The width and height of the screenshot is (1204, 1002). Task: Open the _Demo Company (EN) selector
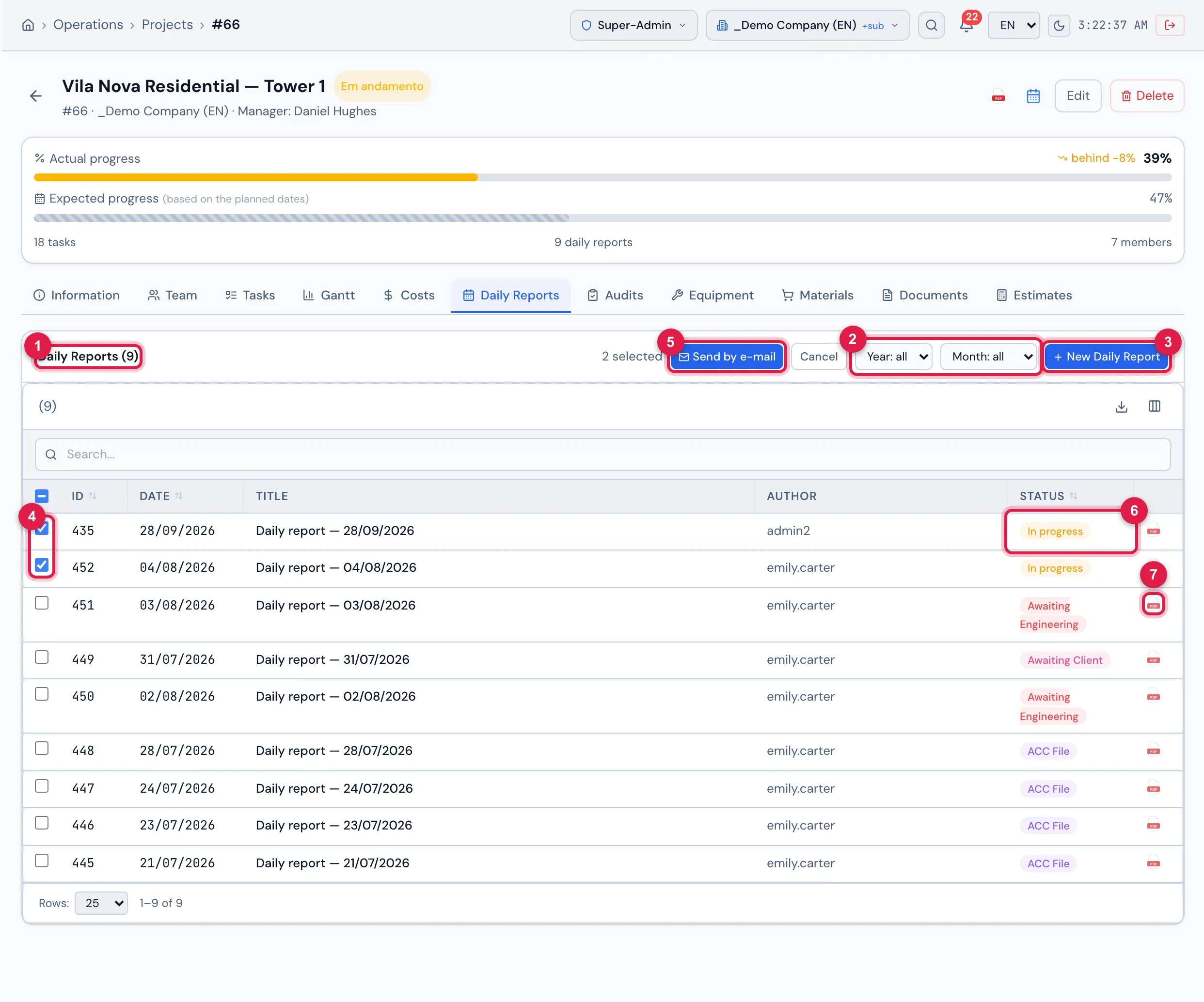coord(807,25)
